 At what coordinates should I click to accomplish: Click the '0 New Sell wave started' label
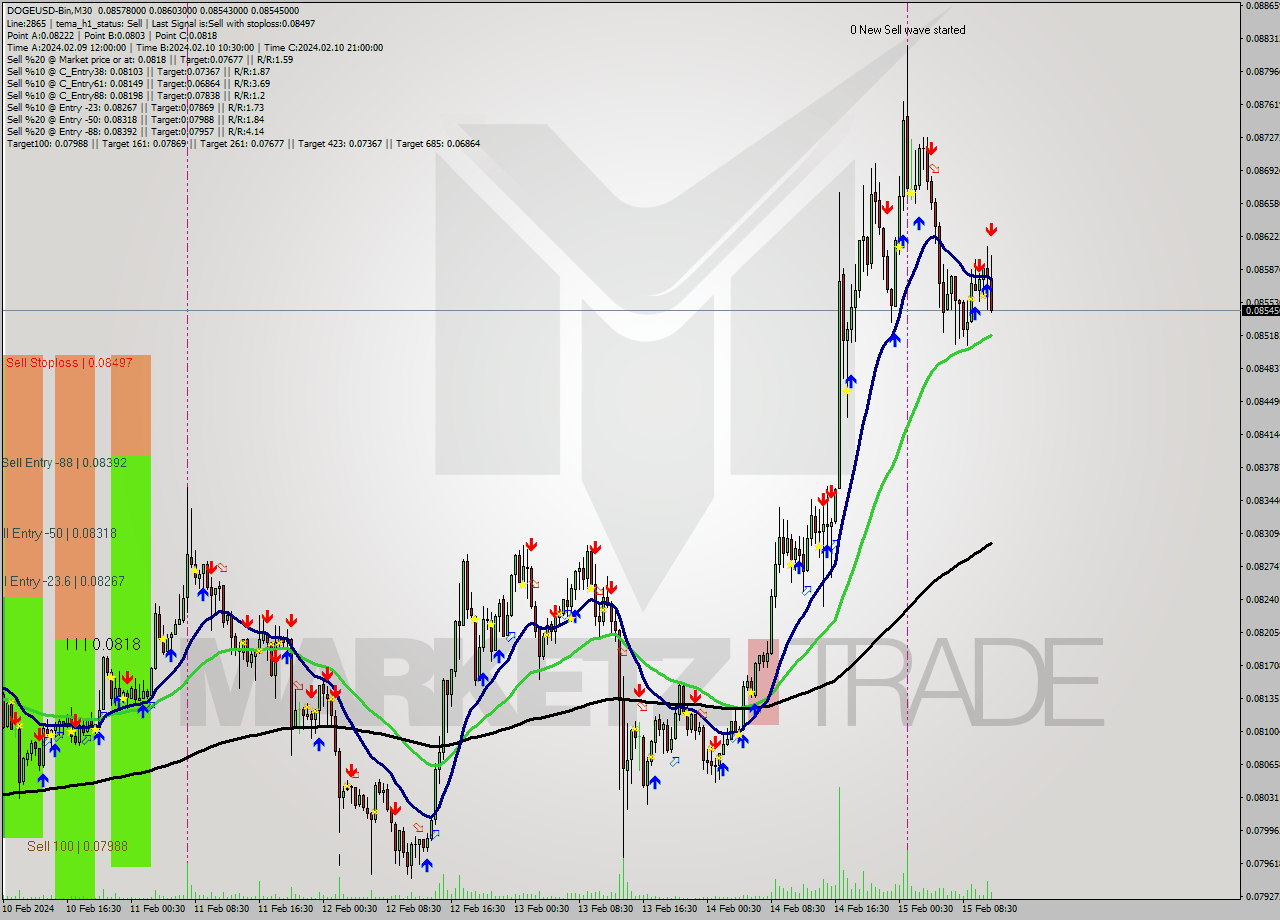click(x=908, y=30)
